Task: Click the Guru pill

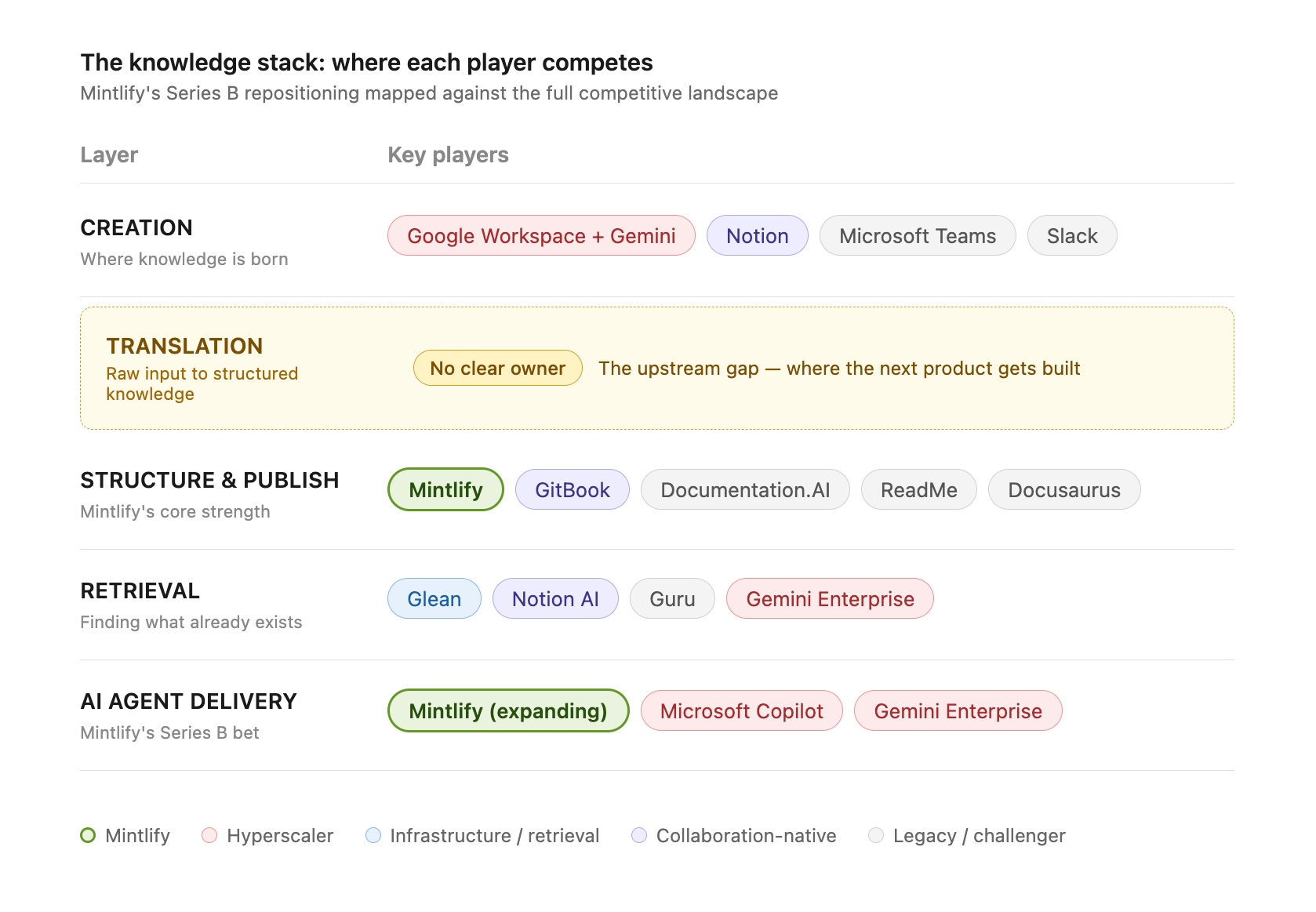Action: coord(672,598)
